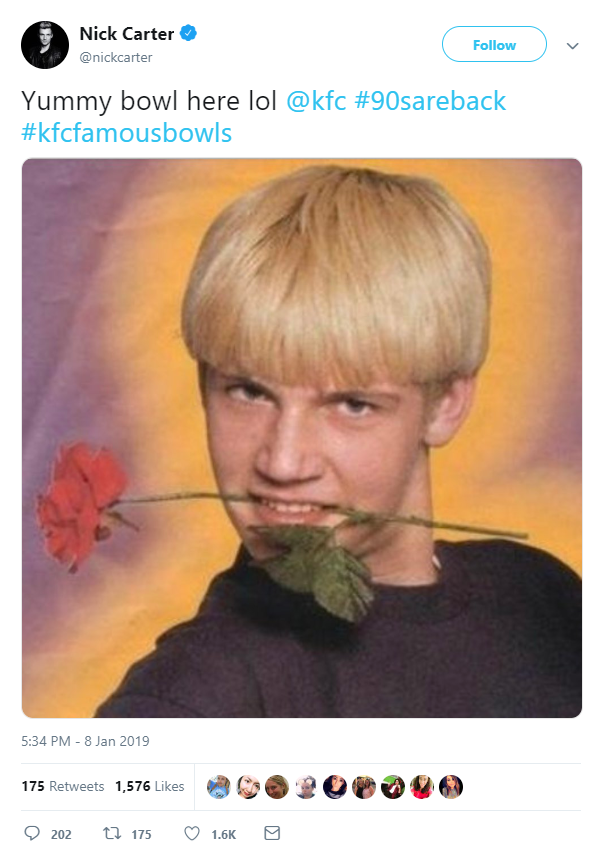View the 1,576 Likes list
The image size is (616, 852).
pyautogui.click(x=150, y=786)
